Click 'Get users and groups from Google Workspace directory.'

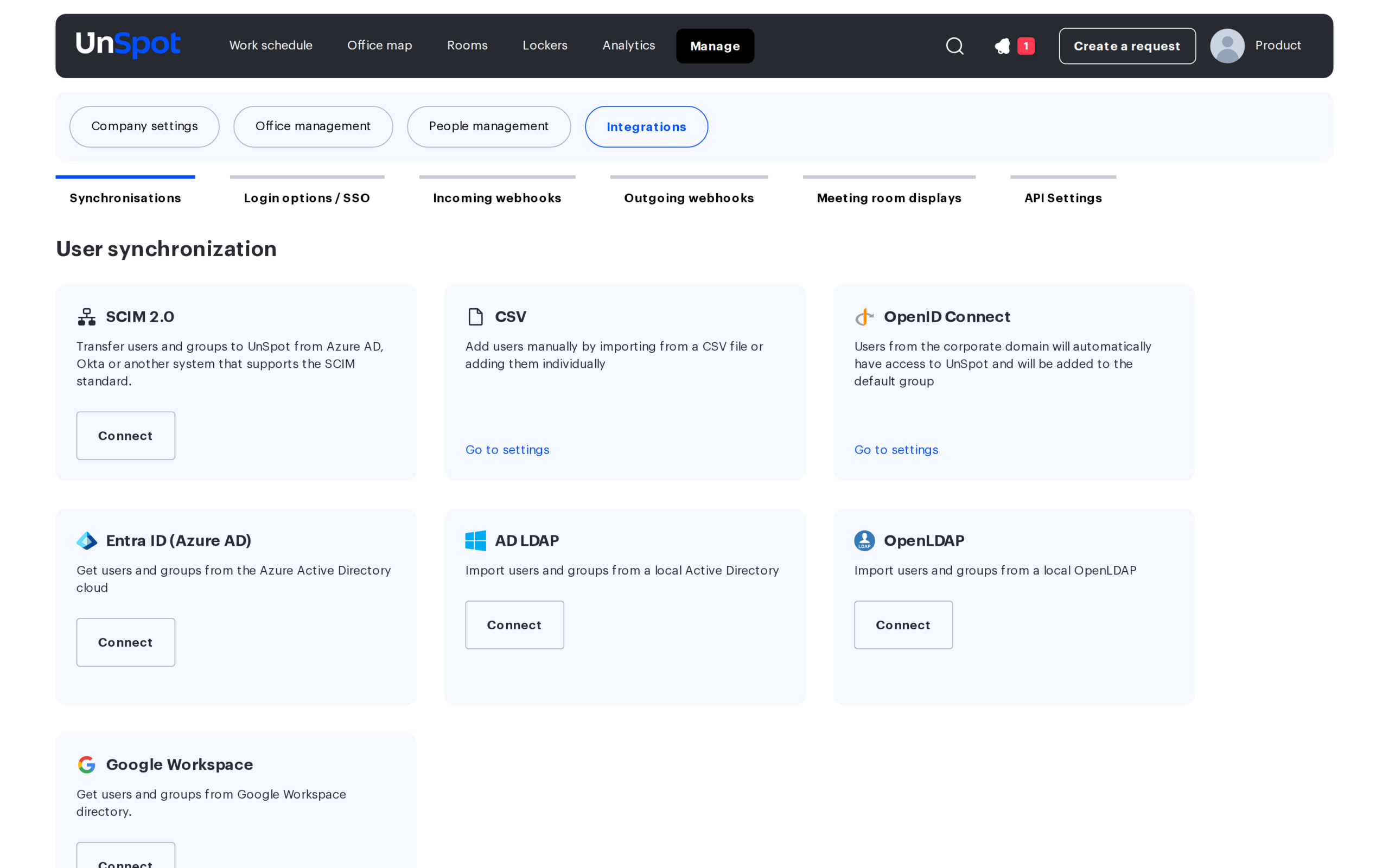point(211,802)
